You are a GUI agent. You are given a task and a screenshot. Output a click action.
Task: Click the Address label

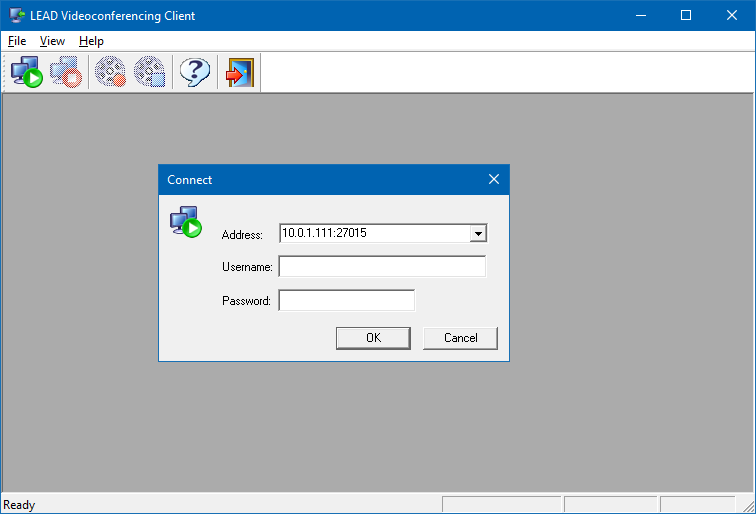click(x=242, y=235)
